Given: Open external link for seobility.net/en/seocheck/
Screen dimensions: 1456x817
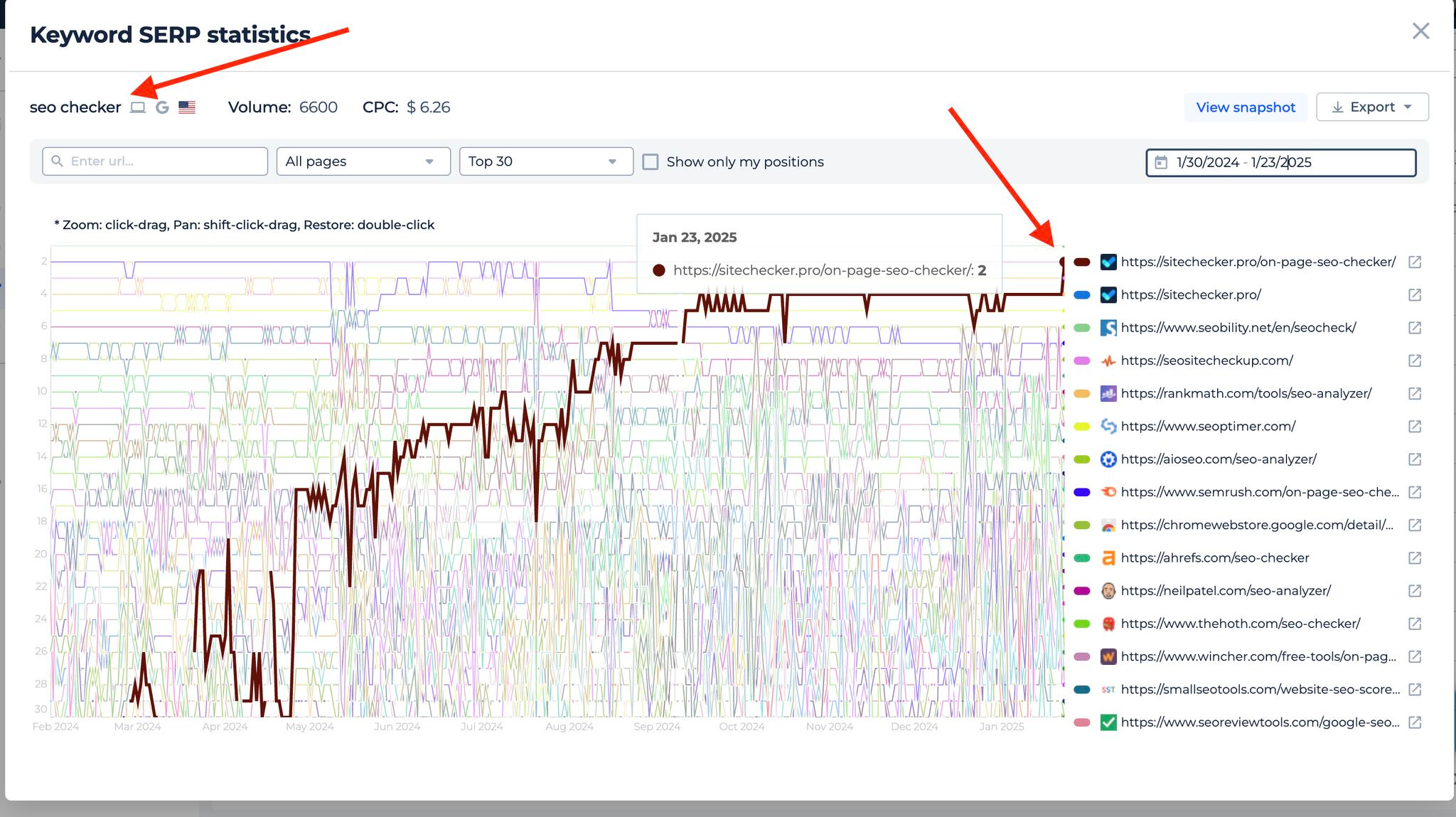Looking at the screenshot, I should click(1415, 328).
